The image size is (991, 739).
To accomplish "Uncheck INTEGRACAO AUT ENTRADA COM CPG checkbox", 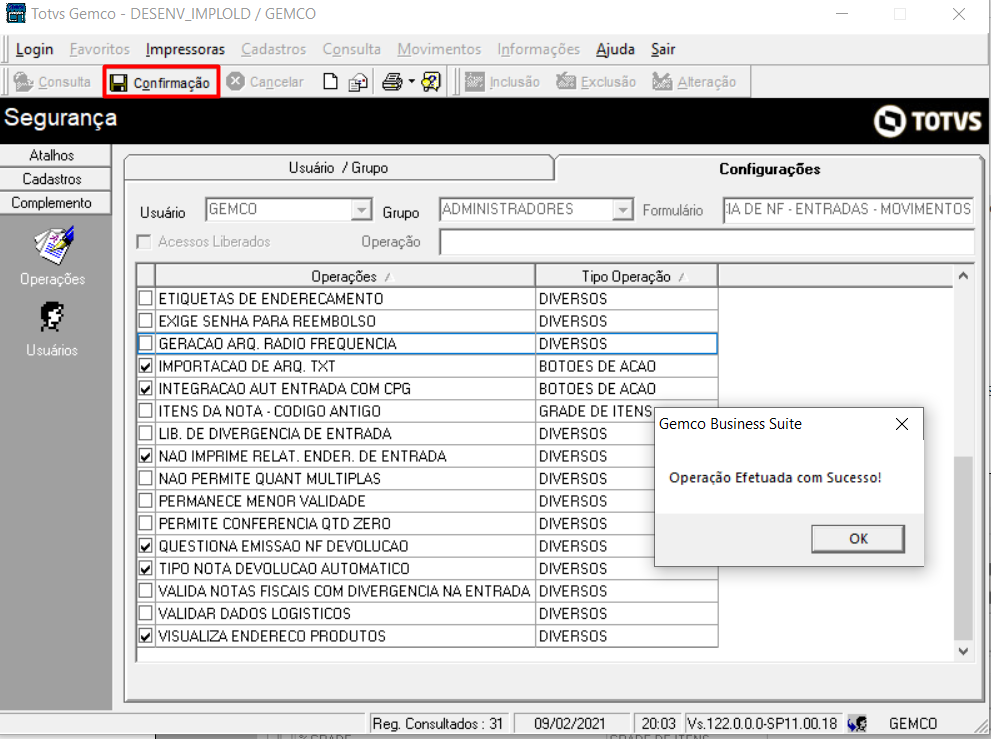I will (145, 389).
